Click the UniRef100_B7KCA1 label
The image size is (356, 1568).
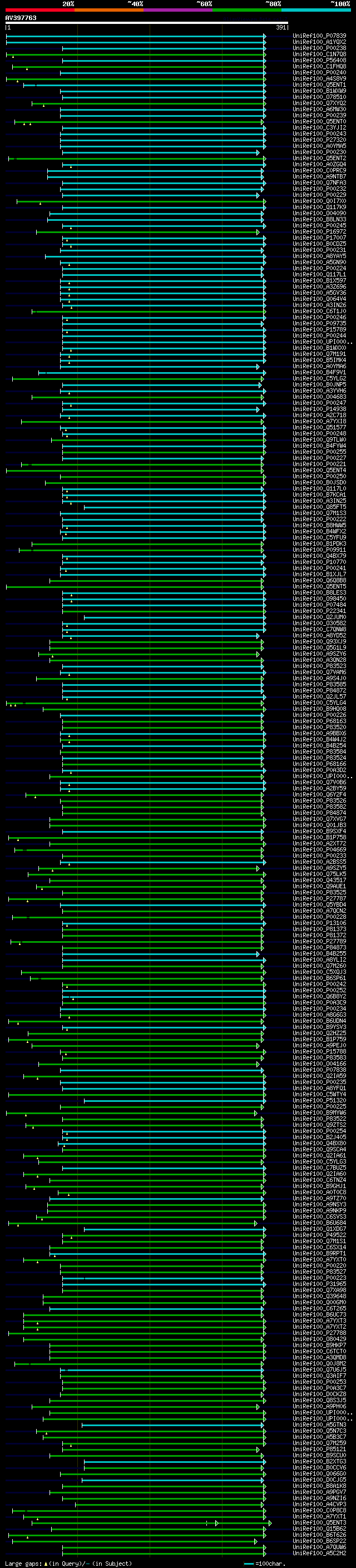[x=319, y=494]
